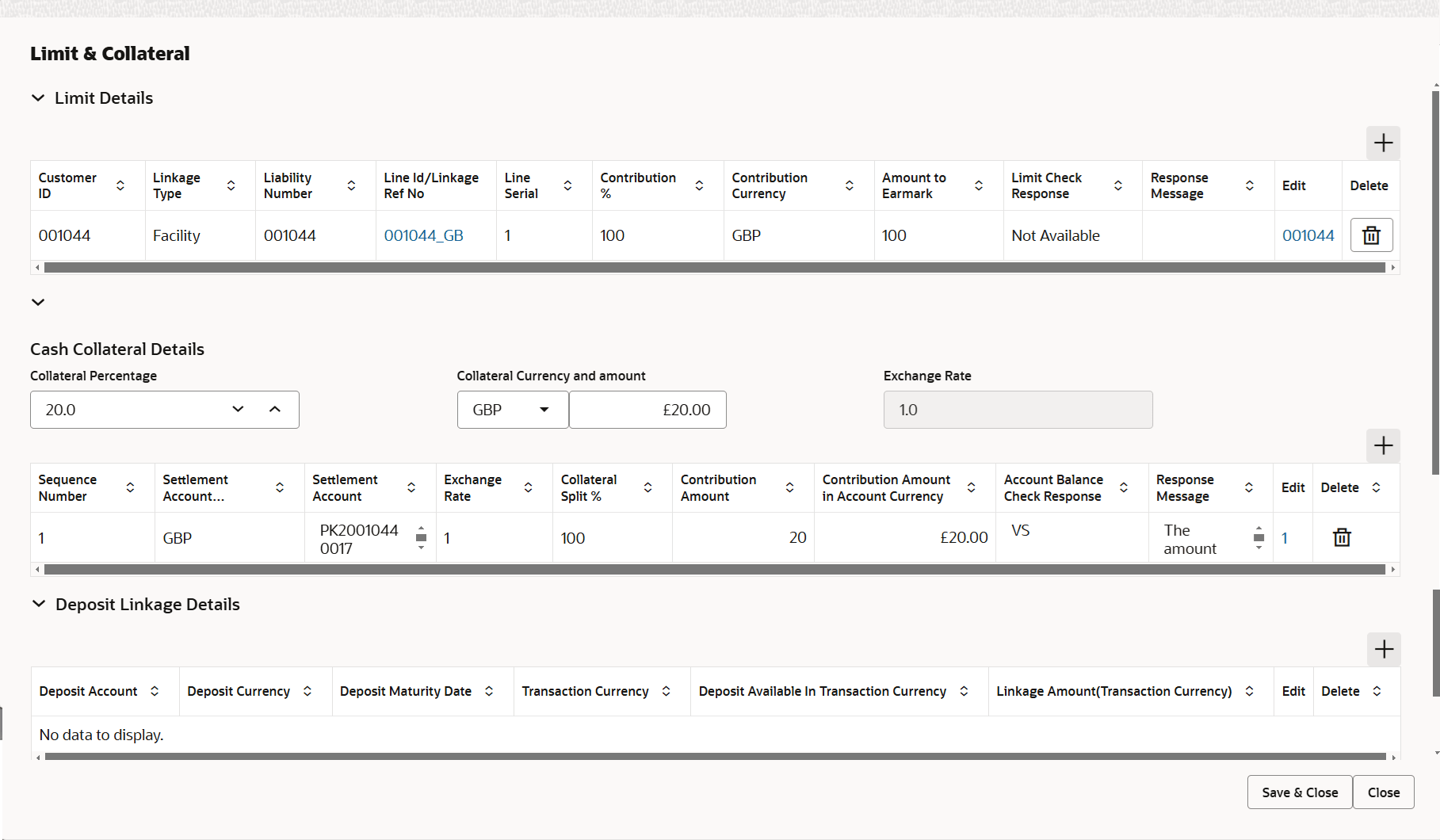The height and width of the screenshot is (840, 1440).
Task: Collapse the Deposit Linkage Details section
Action: click(x=38, y=604)
